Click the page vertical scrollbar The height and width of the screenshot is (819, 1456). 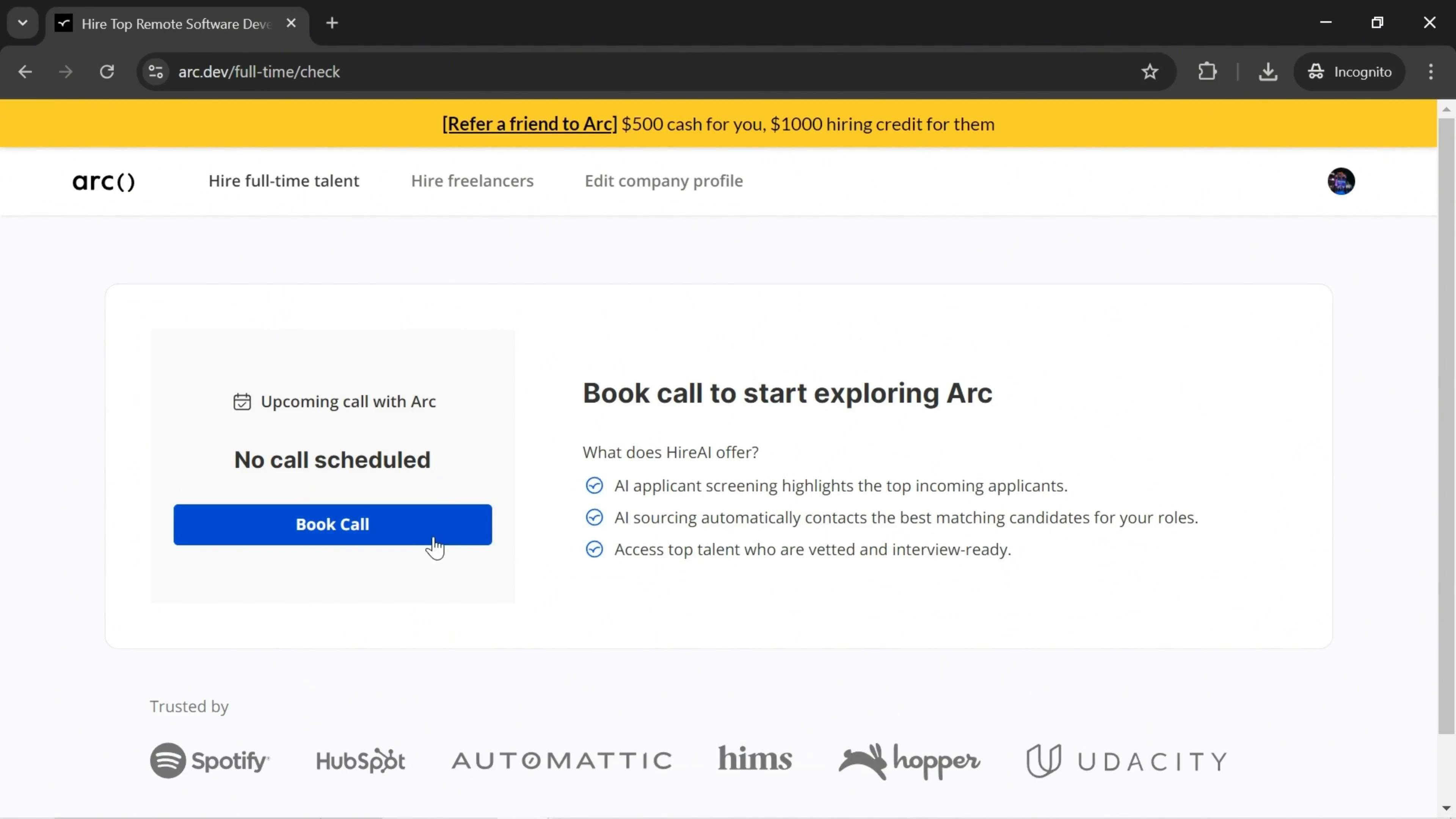pos(1446,424)
